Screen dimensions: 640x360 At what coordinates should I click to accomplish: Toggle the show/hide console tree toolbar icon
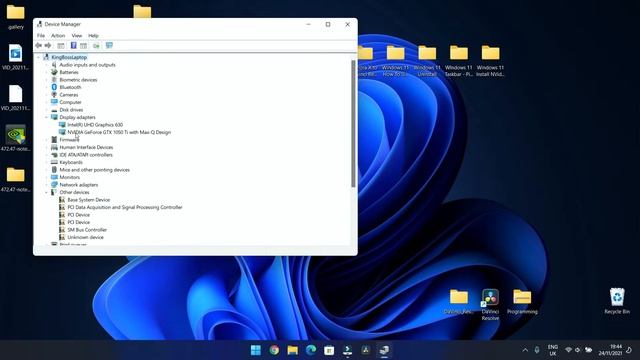[x=61, y=45]
